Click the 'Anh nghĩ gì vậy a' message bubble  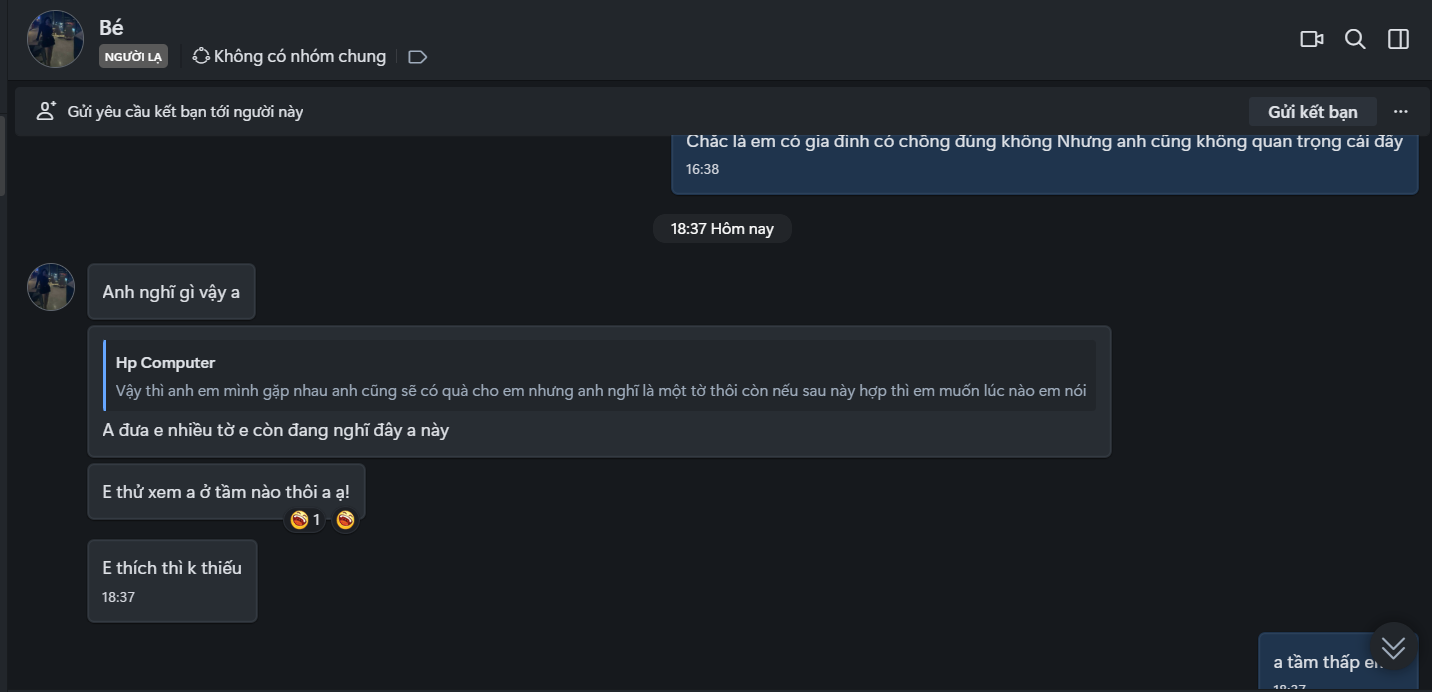[171, 292]
